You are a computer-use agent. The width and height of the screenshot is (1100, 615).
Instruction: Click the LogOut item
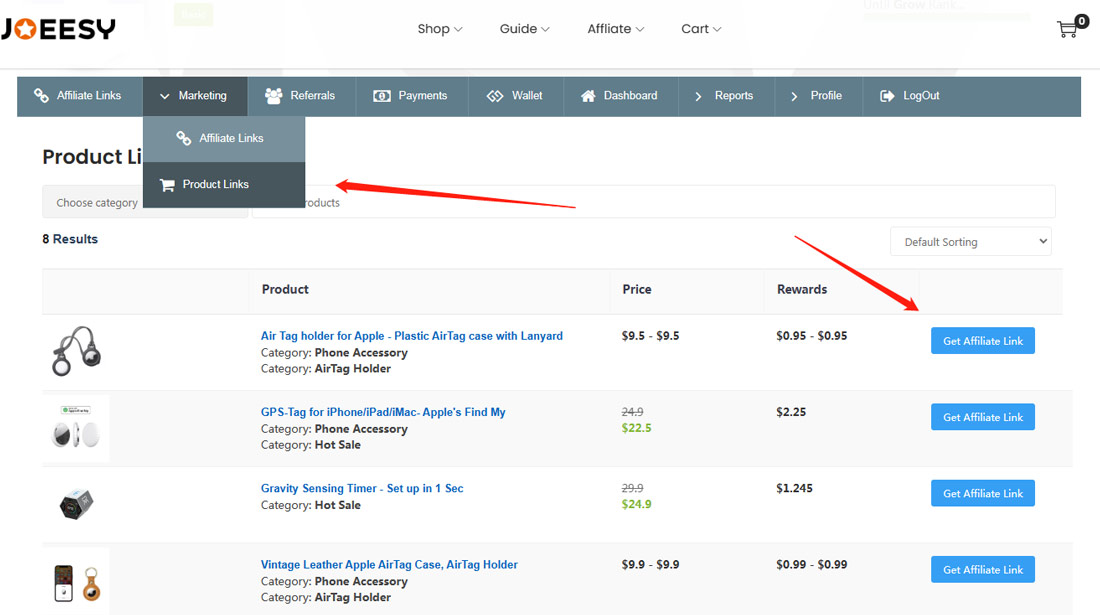(910, 96)
